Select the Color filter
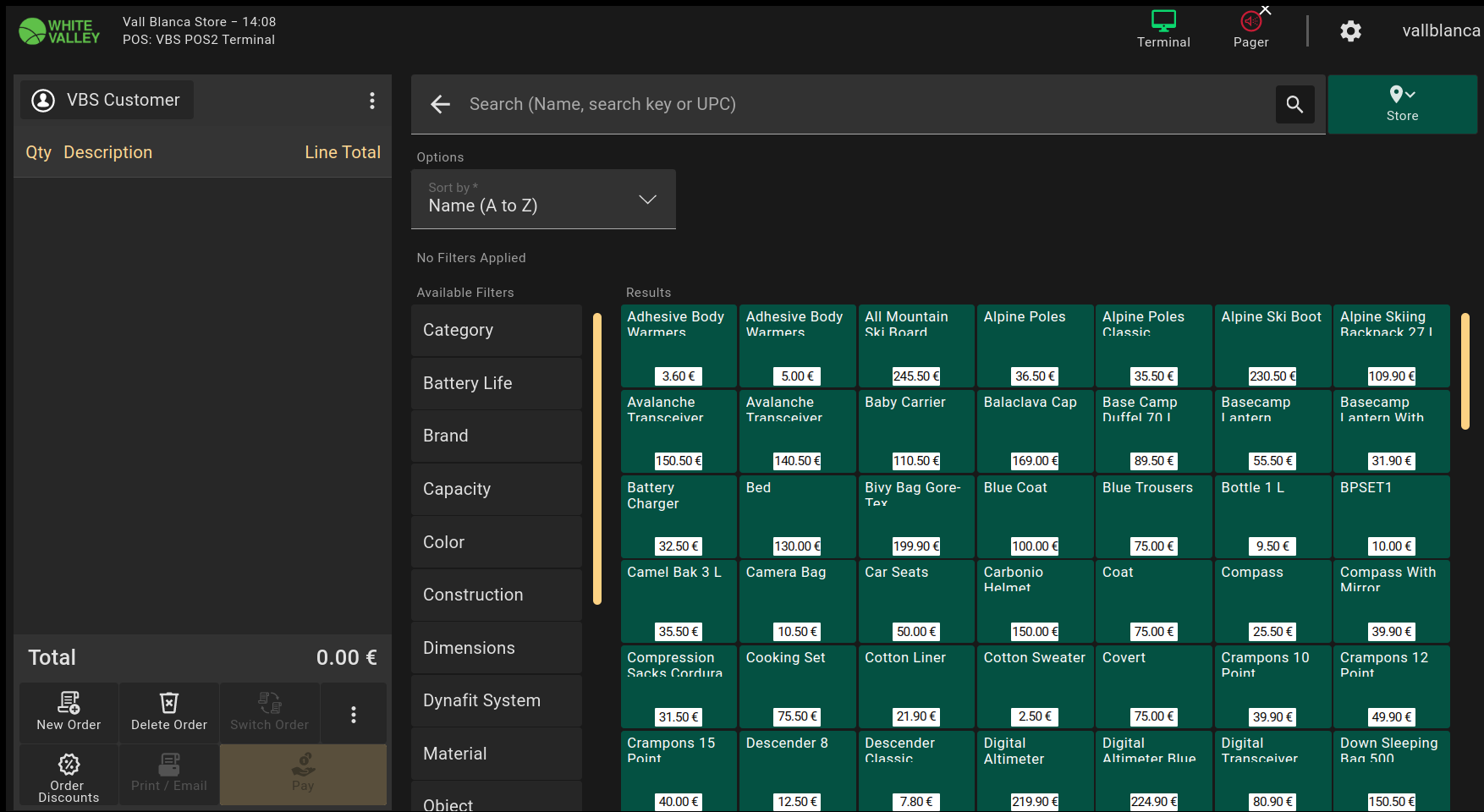 pyautogui.click(x=497, y=542)
